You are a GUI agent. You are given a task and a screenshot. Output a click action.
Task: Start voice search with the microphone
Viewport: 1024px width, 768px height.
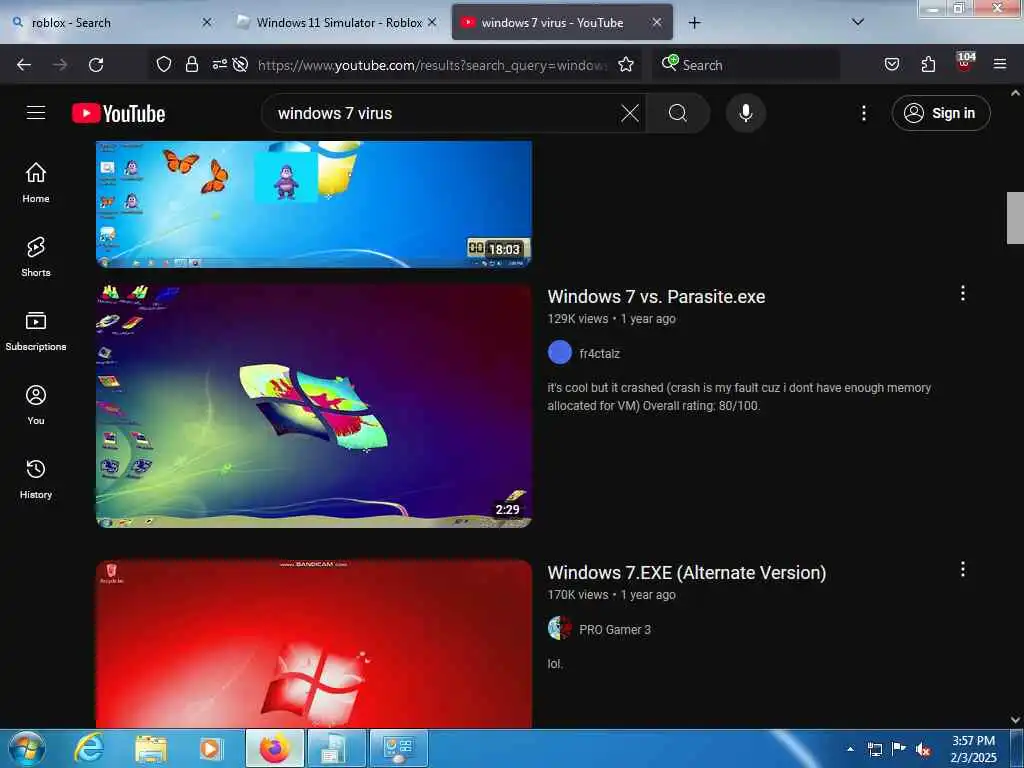[746, 114]
